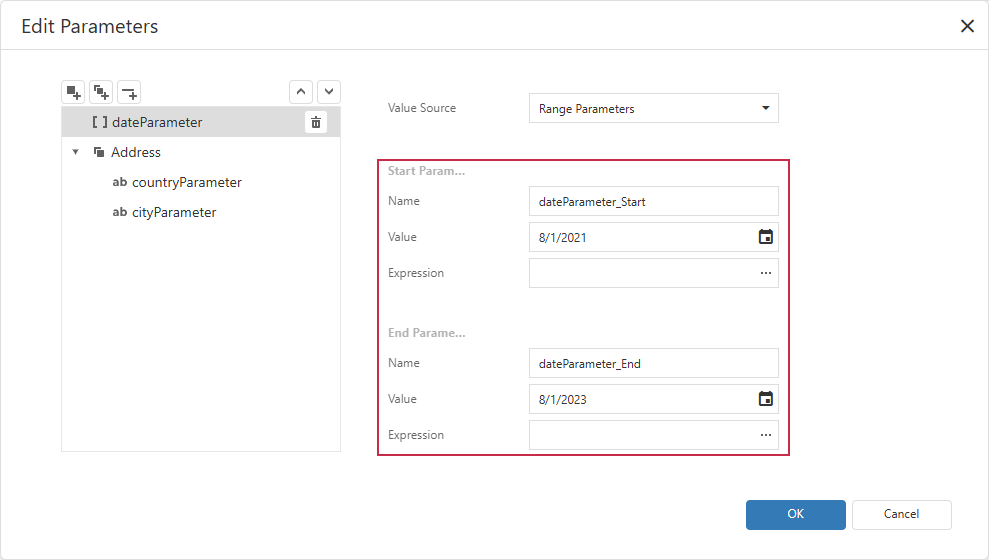Click range icon beside dateParameter
Viewport: 989px width, 560px height.
pyautogui.click(x=100, y=122)
